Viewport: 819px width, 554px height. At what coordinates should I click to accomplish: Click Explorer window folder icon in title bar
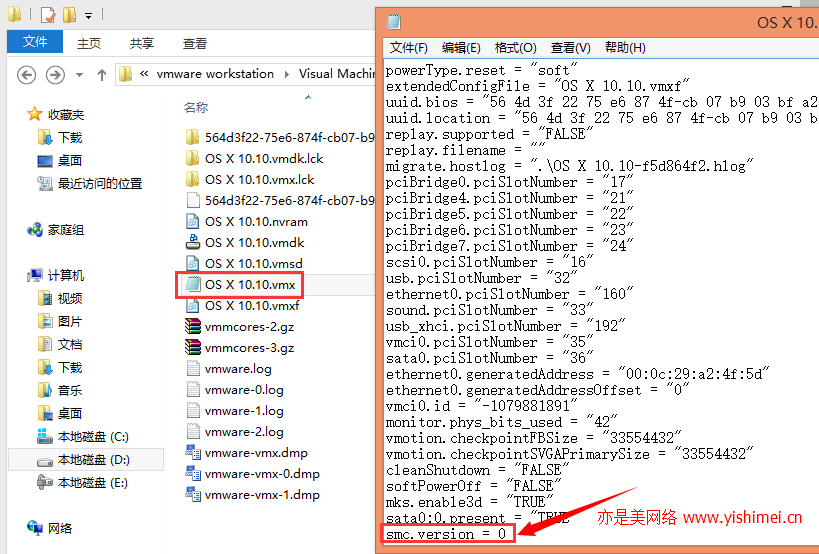(x=15, y=14)
